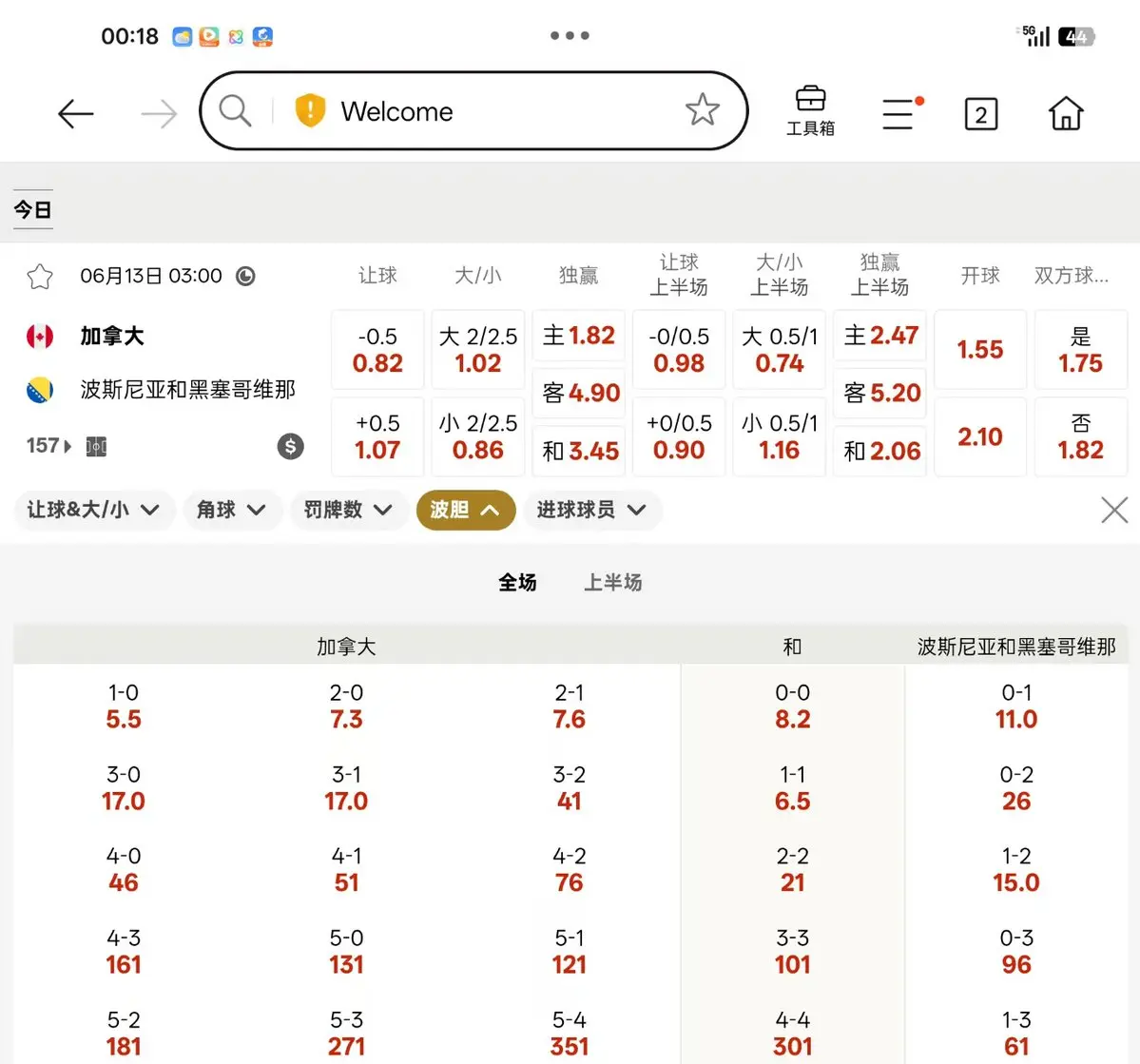Go to browser home page
The width and height of the screenshot is (1140, 1064).
click(x=1066, y=113)
